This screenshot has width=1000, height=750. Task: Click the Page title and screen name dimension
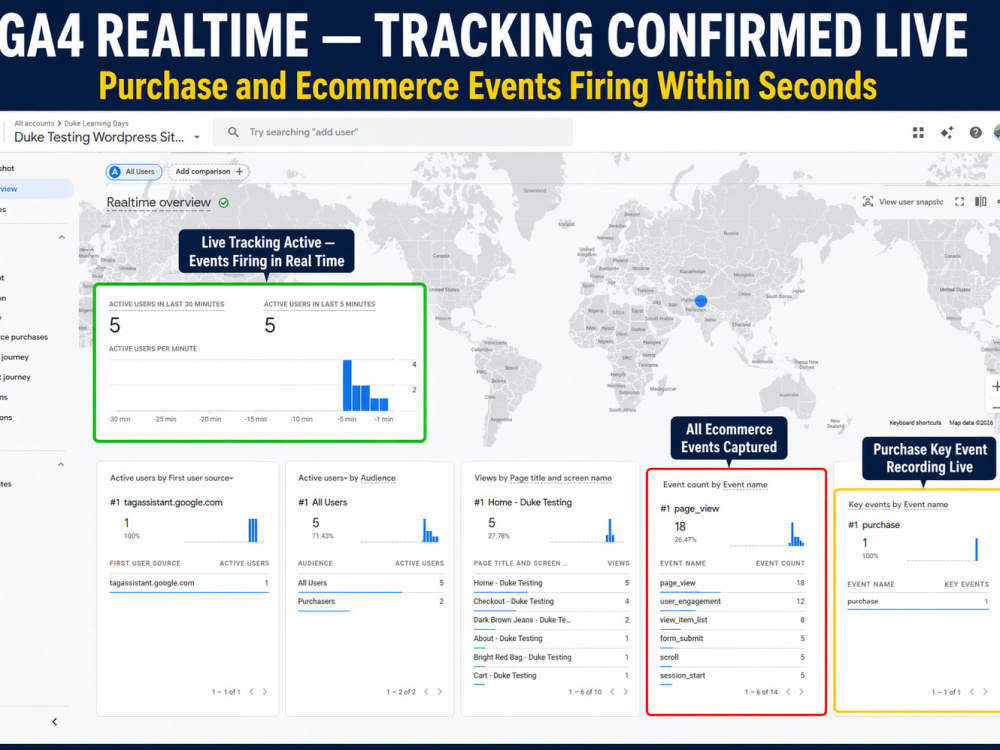561,478
